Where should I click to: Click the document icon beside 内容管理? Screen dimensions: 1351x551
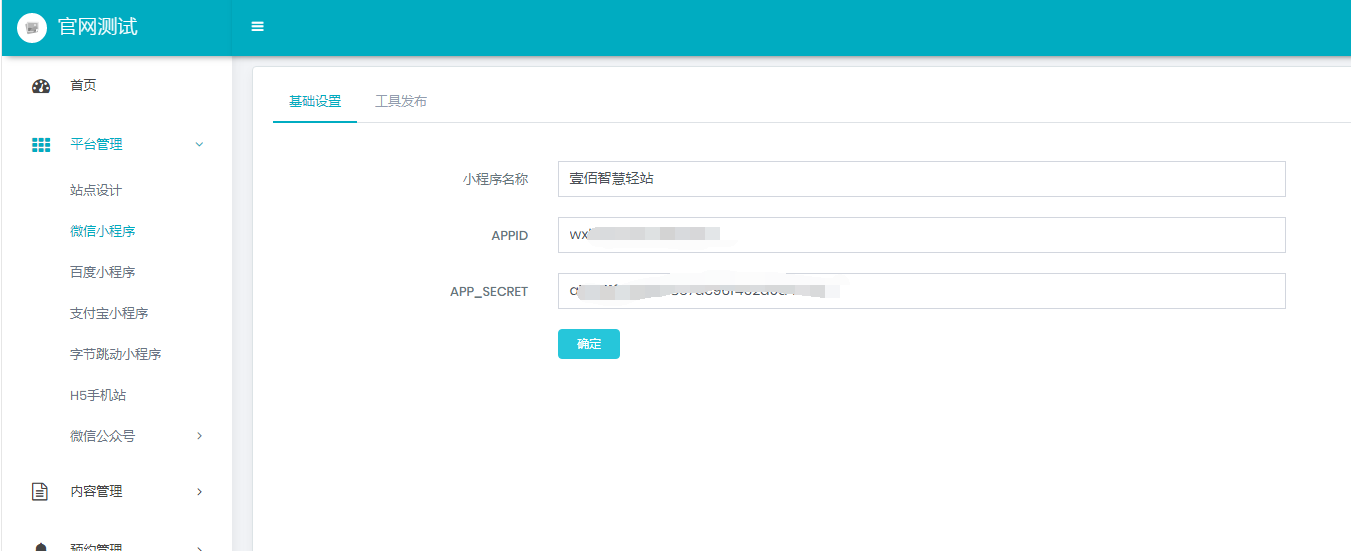point(41,491)
